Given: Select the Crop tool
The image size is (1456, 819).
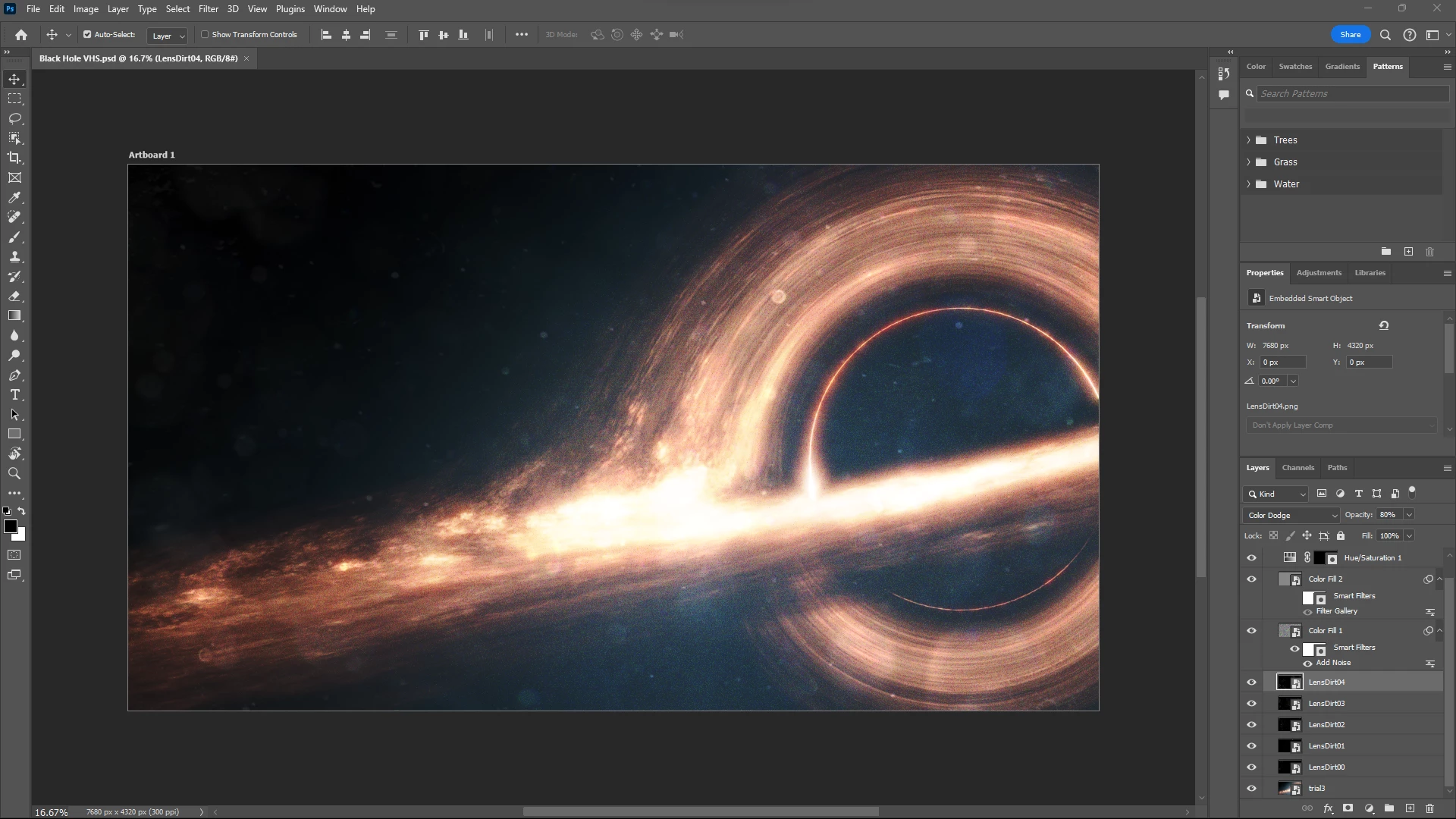Looking at the screenshot, I should 14,158.
